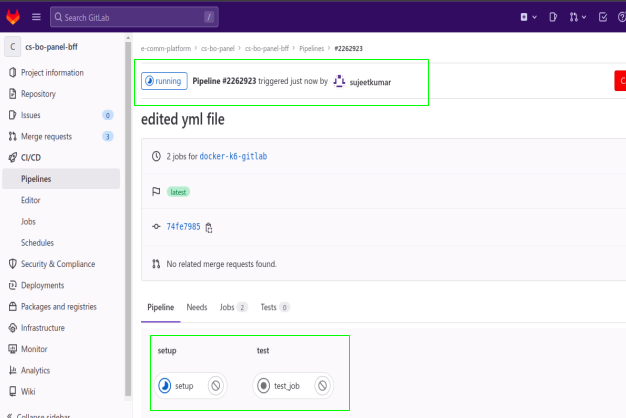Click the running status badge
Screen dimensions: 626x418
[x=164, y=81]
